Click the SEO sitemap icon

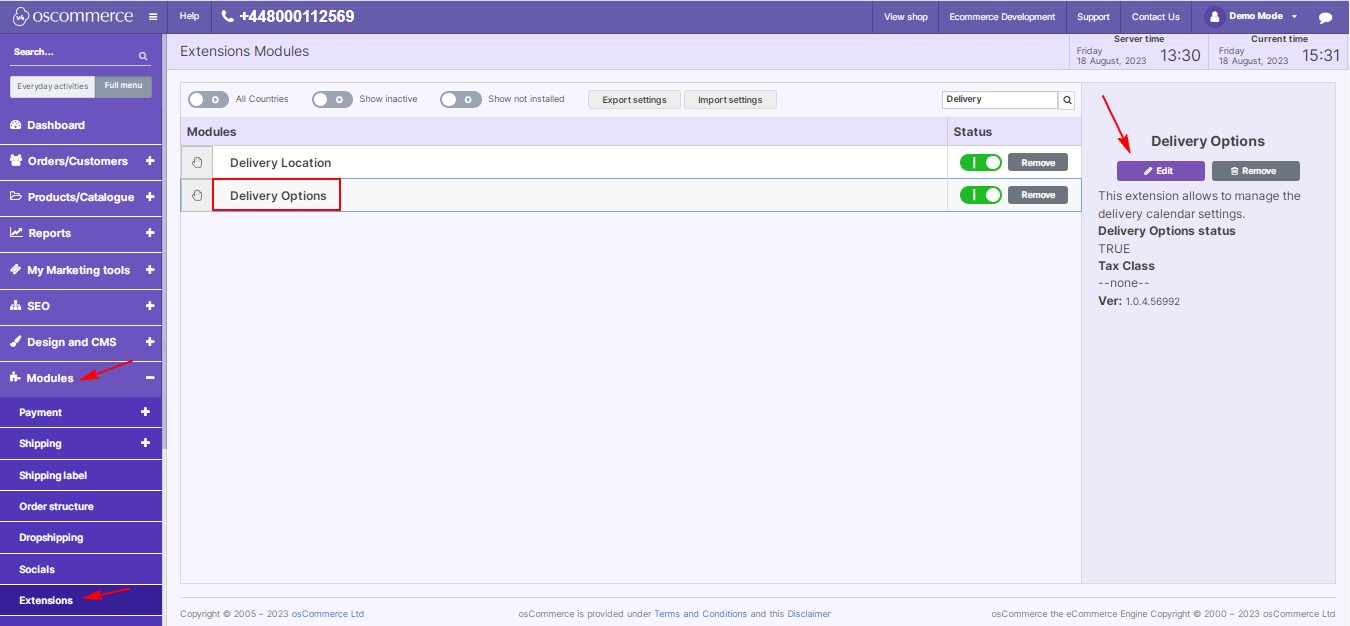16,306
